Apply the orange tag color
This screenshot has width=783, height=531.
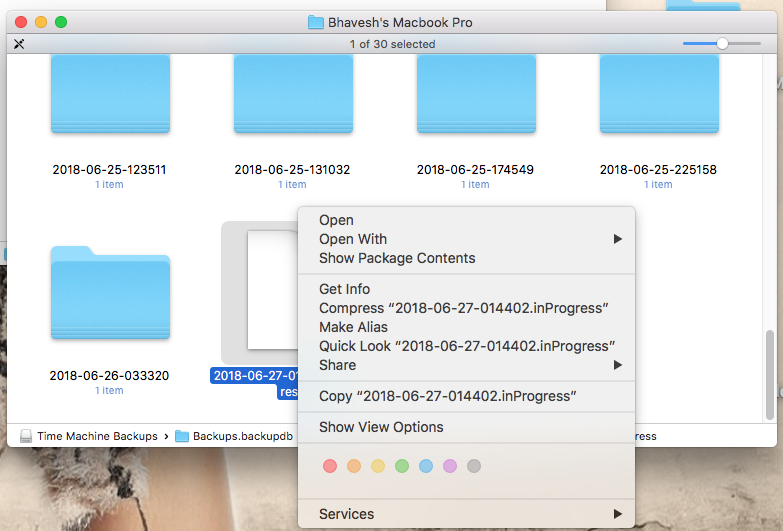point(354,466)
